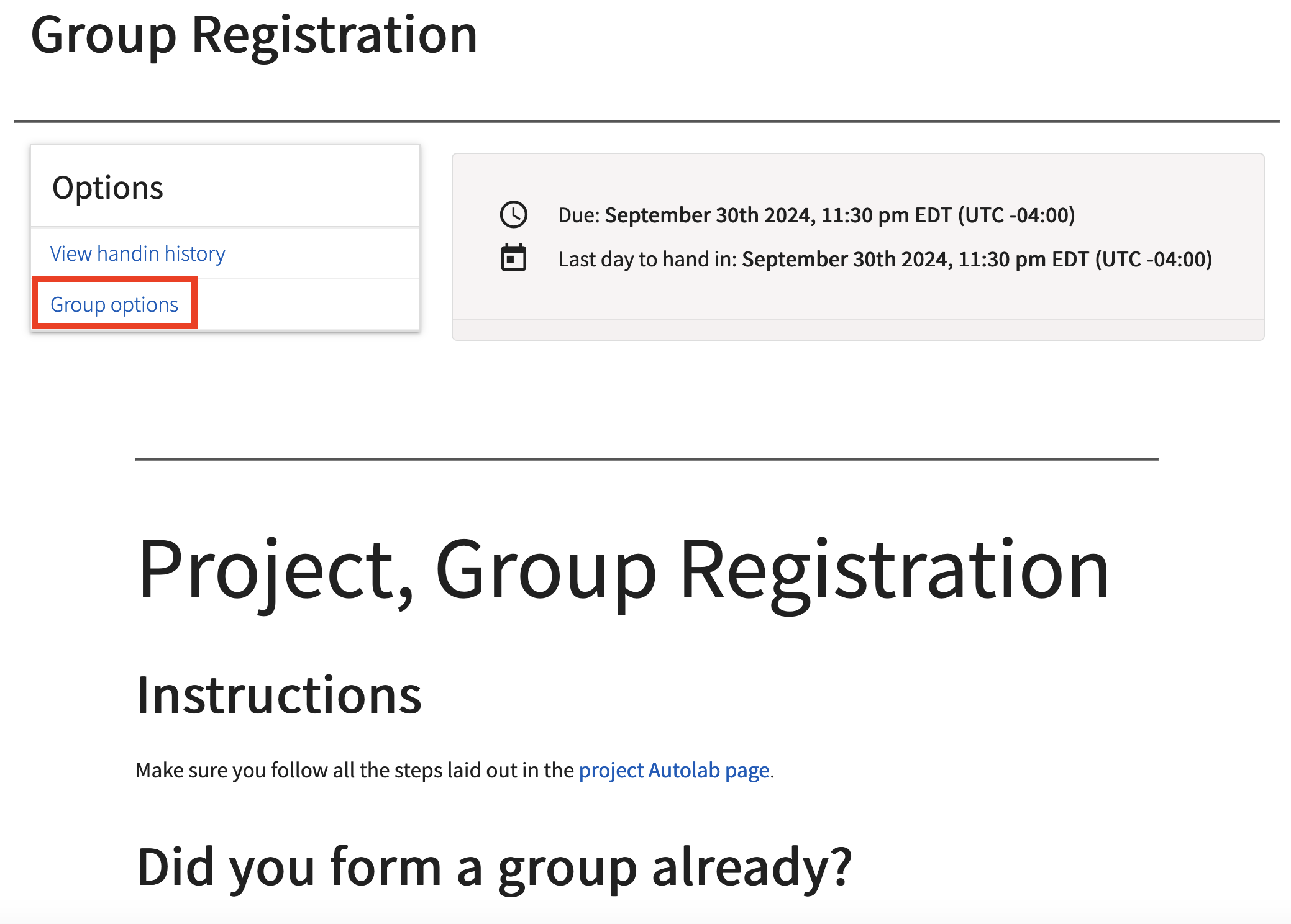Viewport: 1291px width, 924px height.
Task: Click the divider above the Project heading
Action: 647,460
